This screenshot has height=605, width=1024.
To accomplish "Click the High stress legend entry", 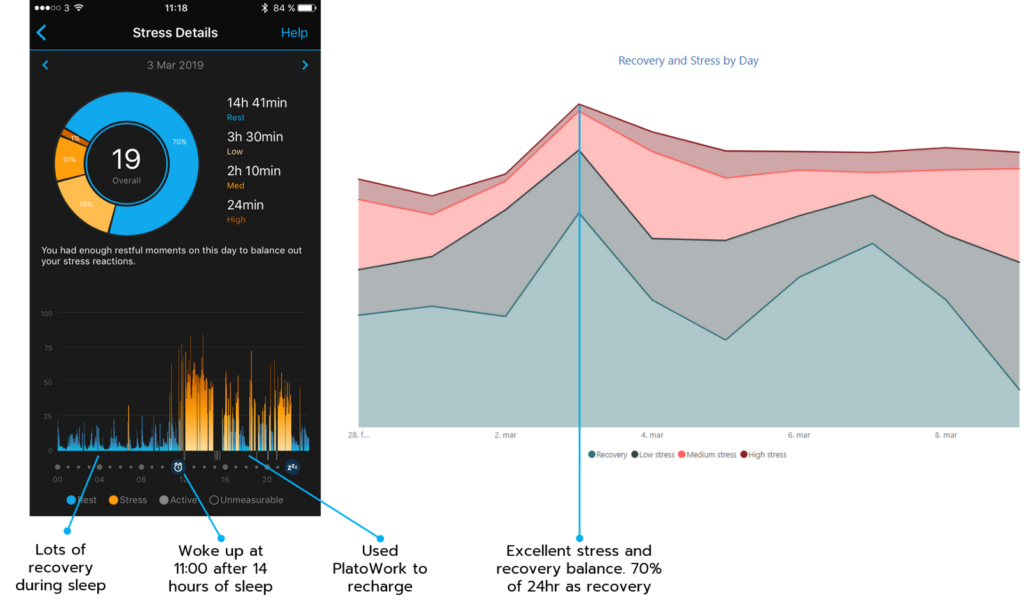I will pyautogui.click(x=763, y=455).
